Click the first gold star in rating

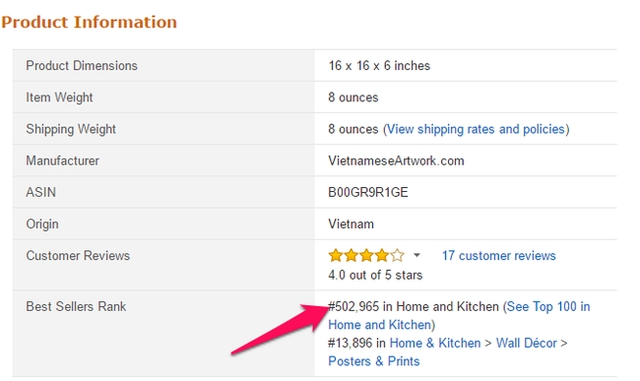(336, 256)
